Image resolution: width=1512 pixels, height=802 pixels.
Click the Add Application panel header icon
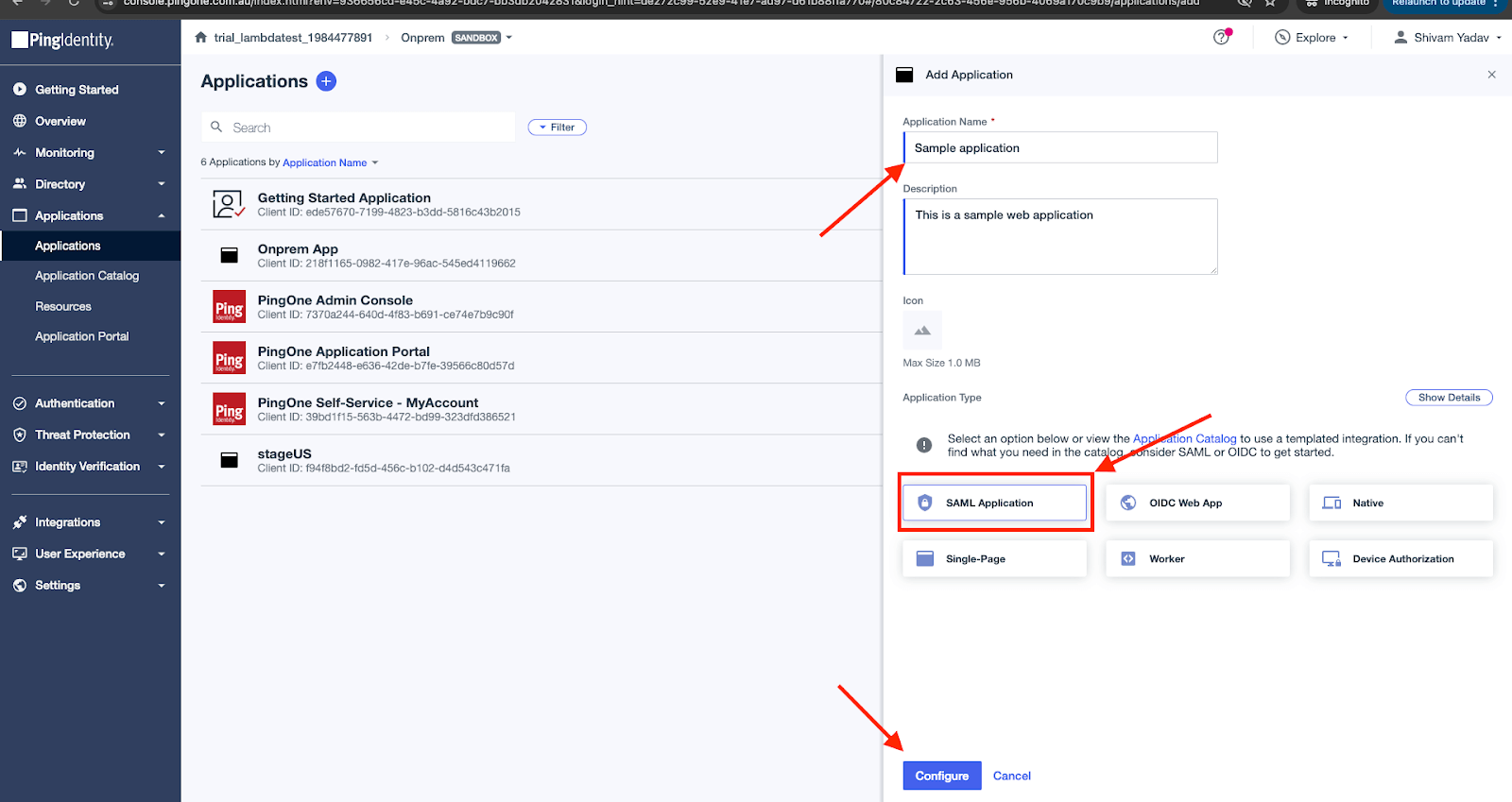[904, 75]
